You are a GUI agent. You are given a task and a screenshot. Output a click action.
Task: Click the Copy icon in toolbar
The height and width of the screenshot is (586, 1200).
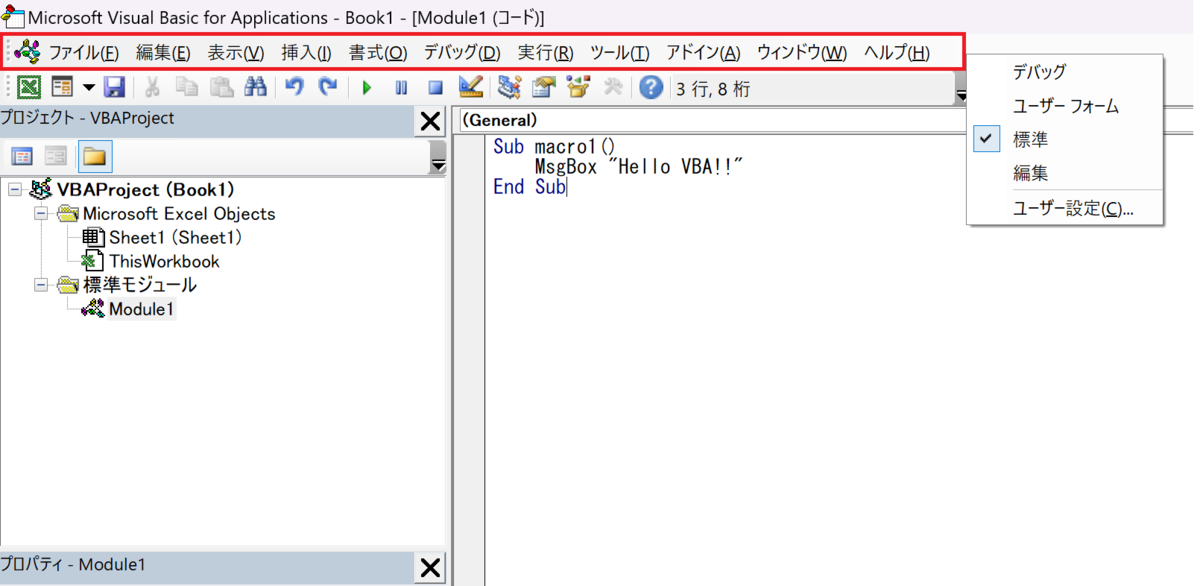click(x=186, y=88)
